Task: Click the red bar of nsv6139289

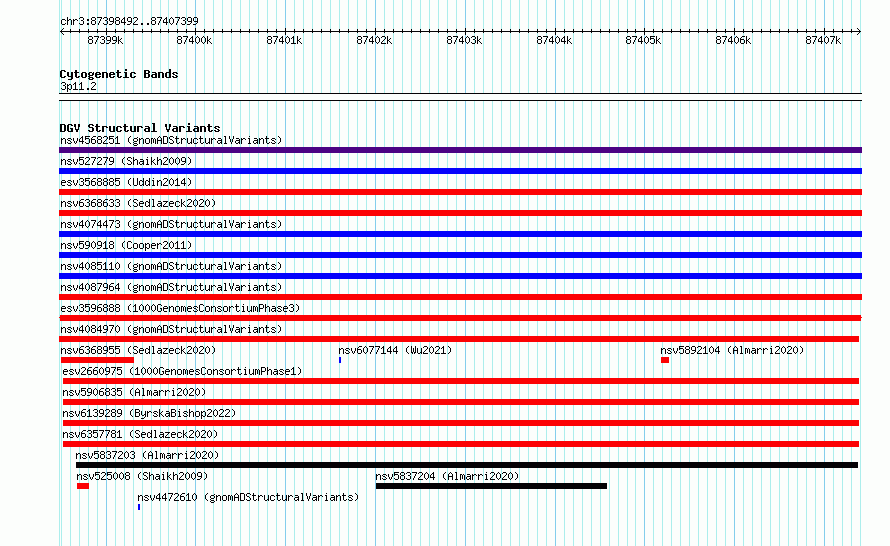Action: coord(461,423)
